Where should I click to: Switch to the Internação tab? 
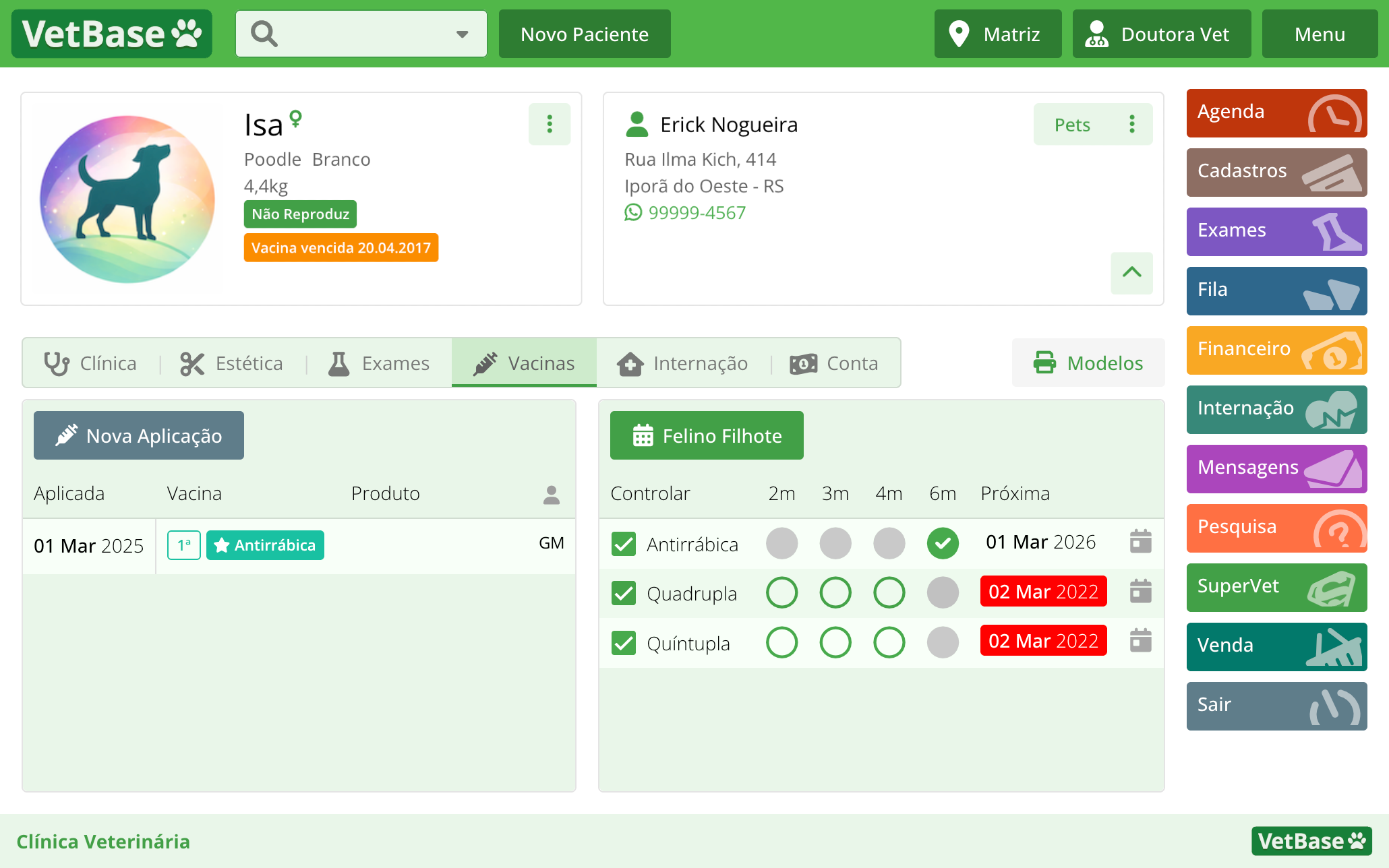tap(682, 363)
